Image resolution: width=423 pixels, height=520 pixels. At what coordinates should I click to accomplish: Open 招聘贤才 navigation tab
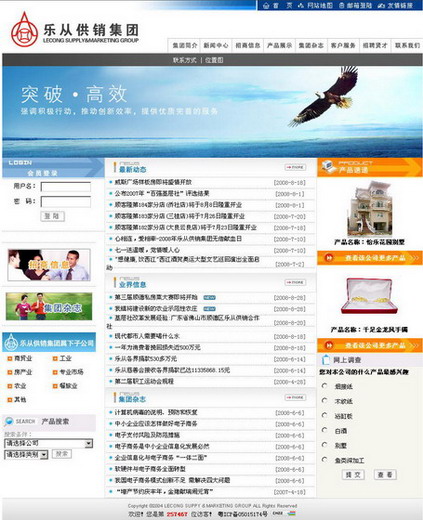coord(375,45)
